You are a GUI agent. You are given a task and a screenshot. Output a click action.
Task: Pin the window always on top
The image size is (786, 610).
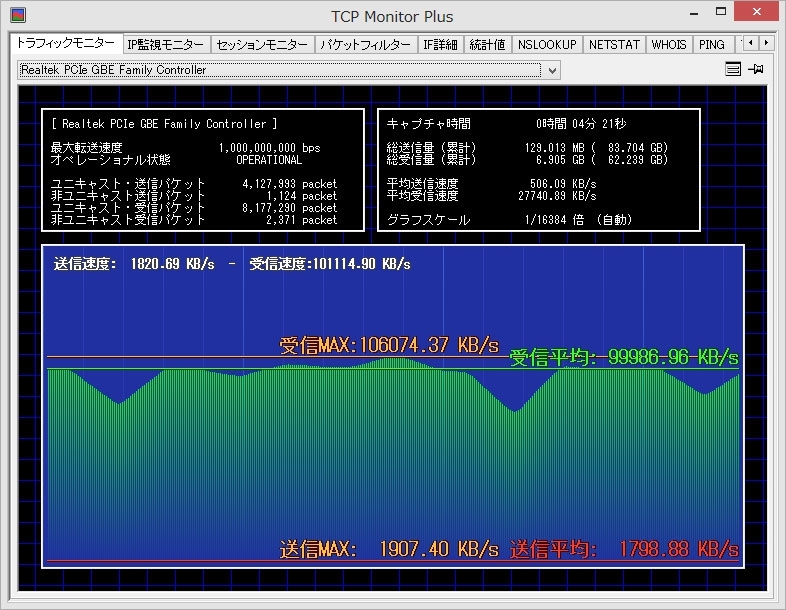click(756, 69)
